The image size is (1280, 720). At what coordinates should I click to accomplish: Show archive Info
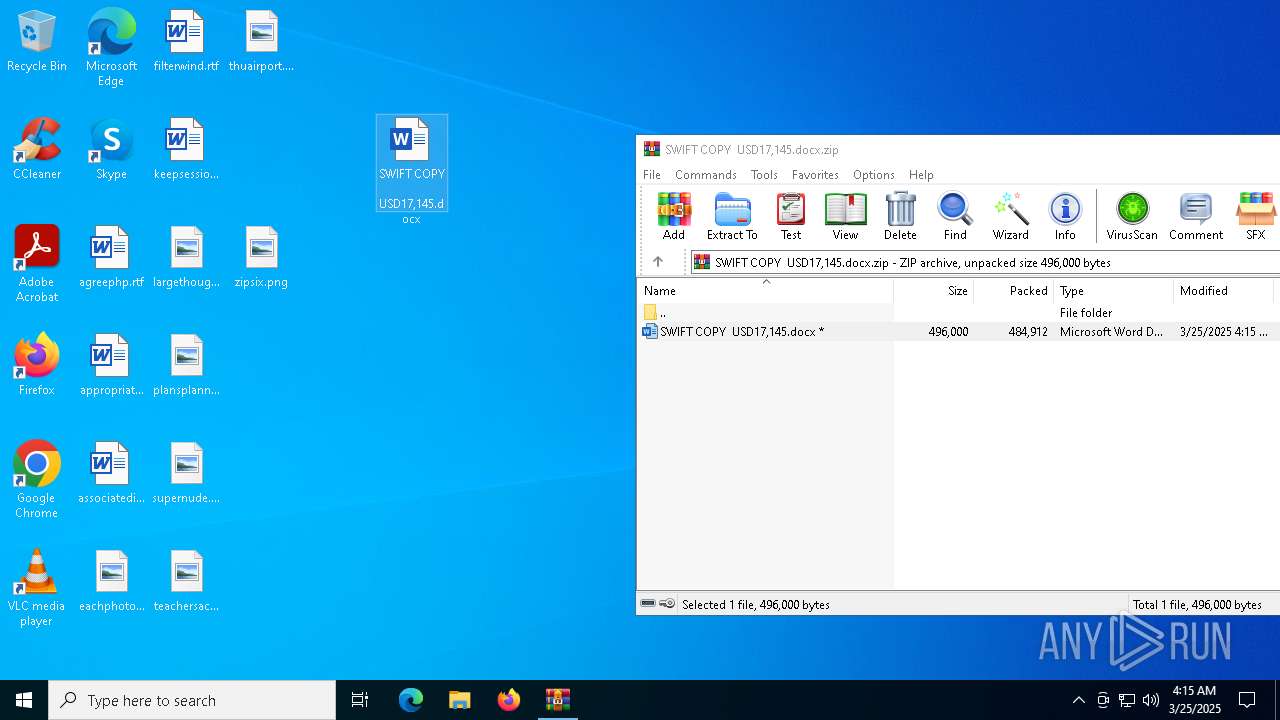[x=1065, y=216]
